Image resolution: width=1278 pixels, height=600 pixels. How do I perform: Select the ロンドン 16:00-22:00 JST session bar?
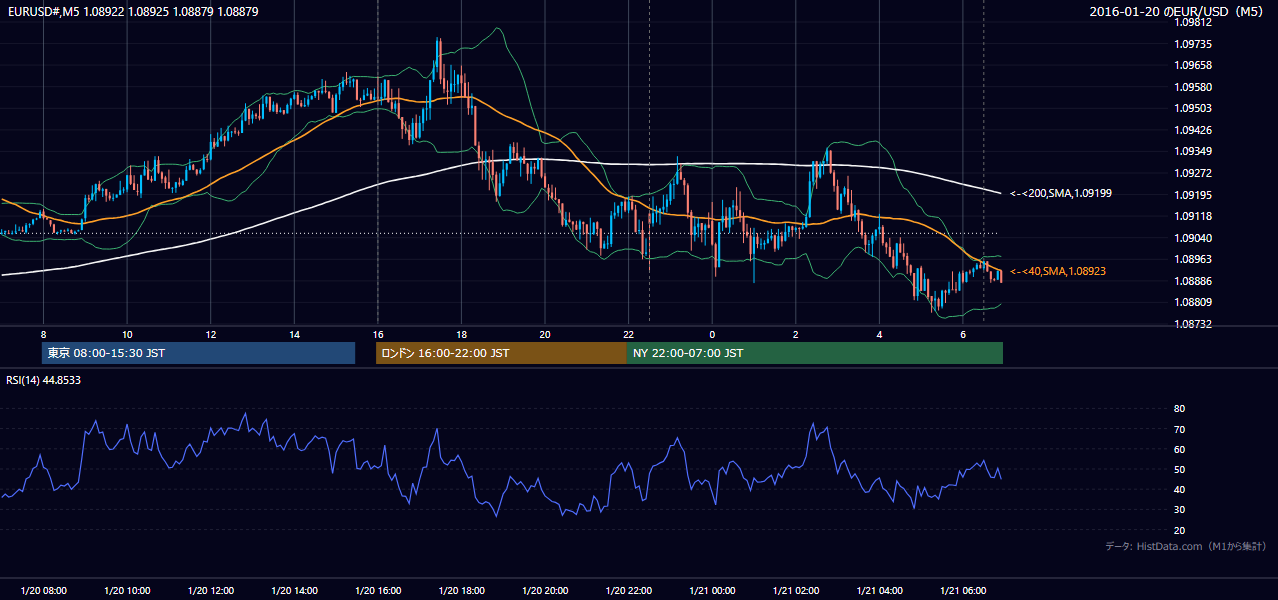[x=501, y=353]
